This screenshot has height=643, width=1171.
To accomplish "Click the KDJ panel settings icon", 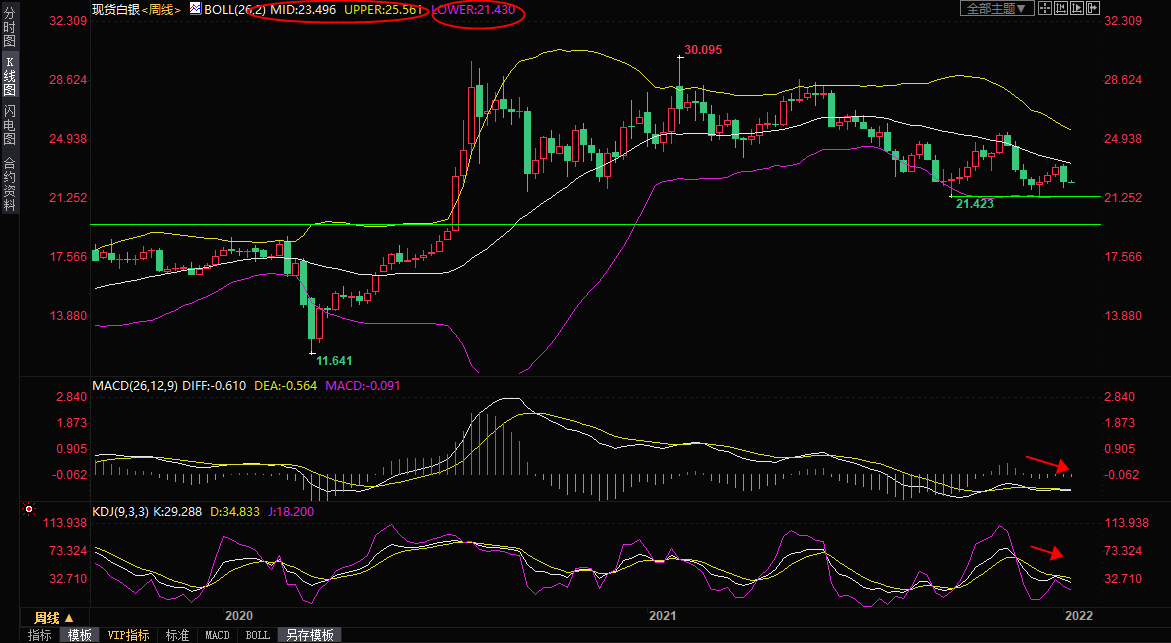I will [x=29, y=510].
